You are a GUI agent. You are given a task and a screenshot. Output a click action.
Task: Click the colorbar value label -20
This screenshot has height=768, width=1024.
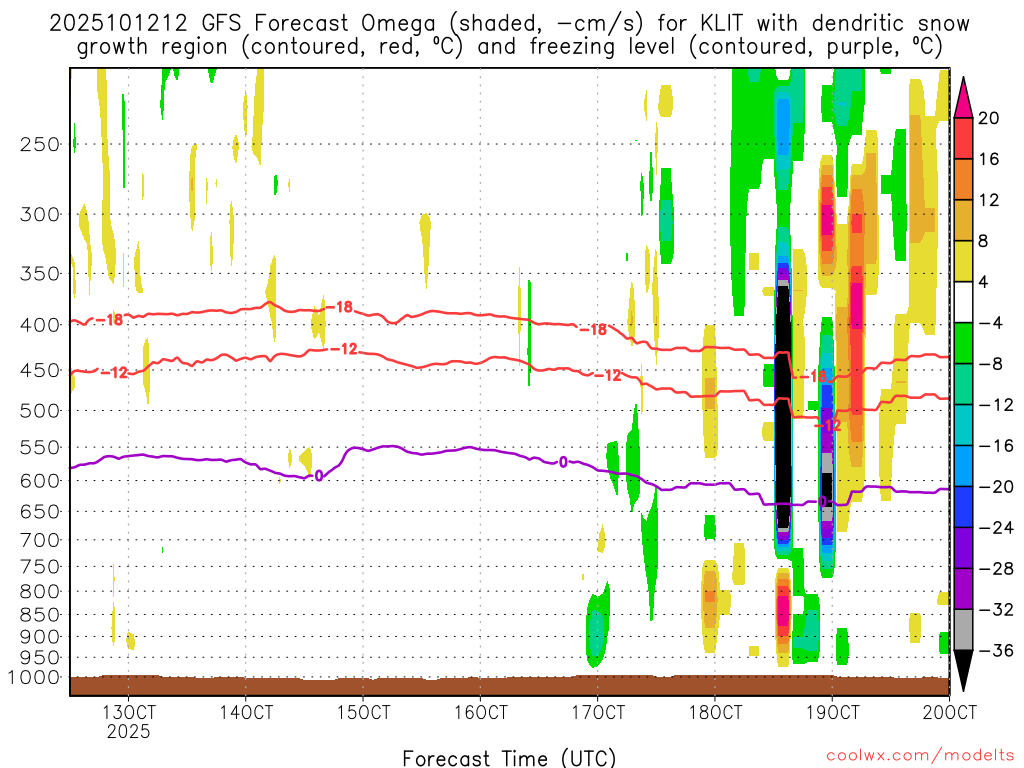(x=995, y=487)
